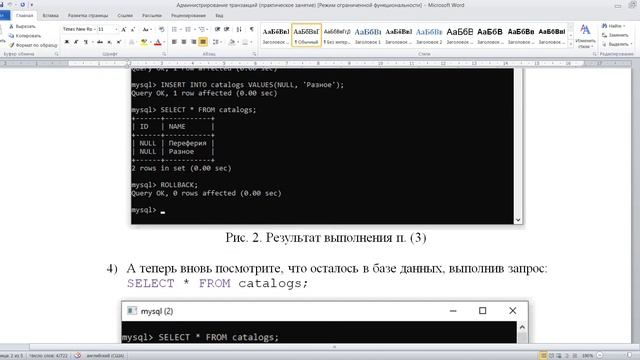Sort the selected text
Screen dimensions: 640x360
[239, 29]
